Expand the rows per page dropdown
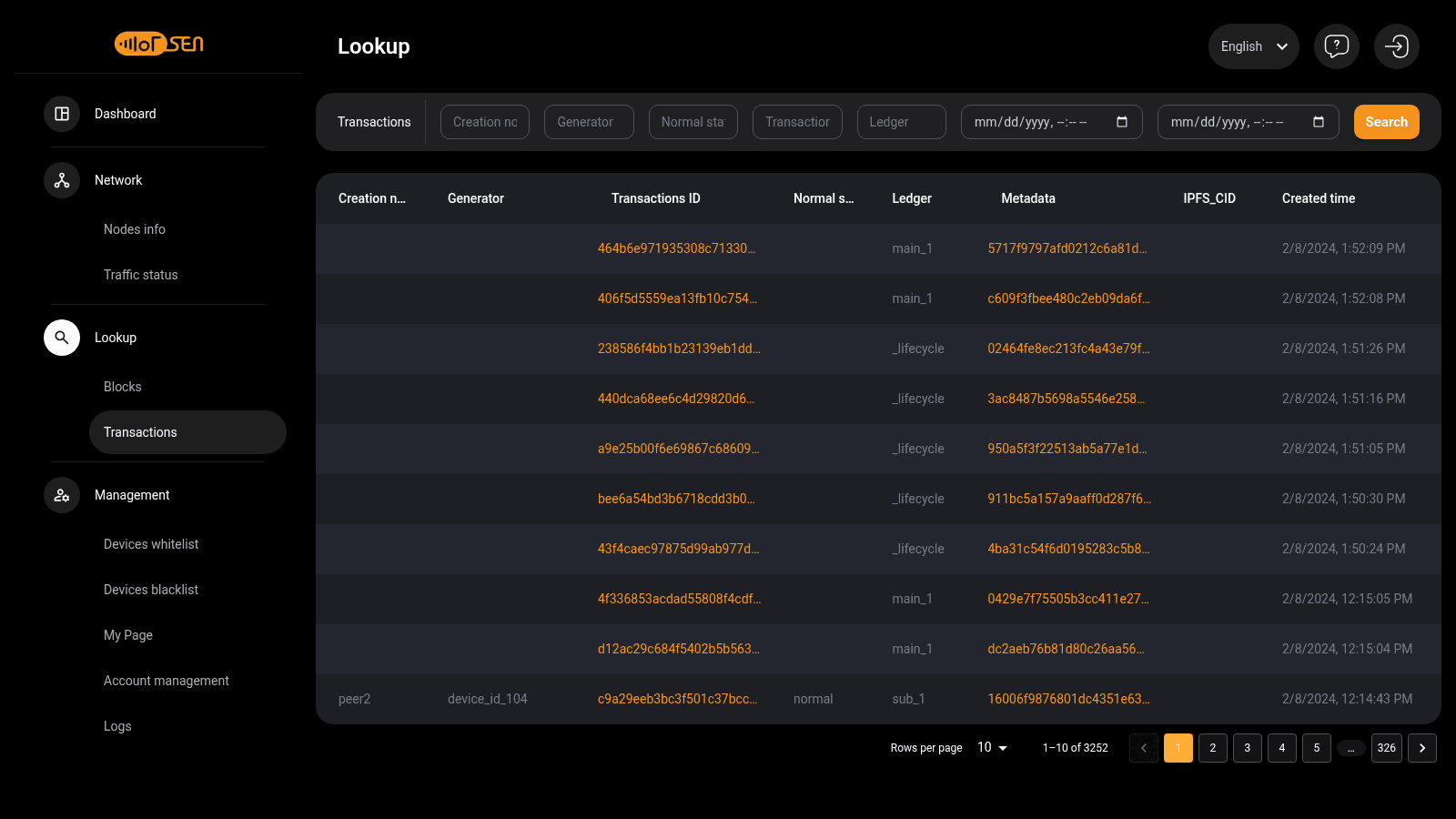The image size is (1456, 819). point(993,748)
